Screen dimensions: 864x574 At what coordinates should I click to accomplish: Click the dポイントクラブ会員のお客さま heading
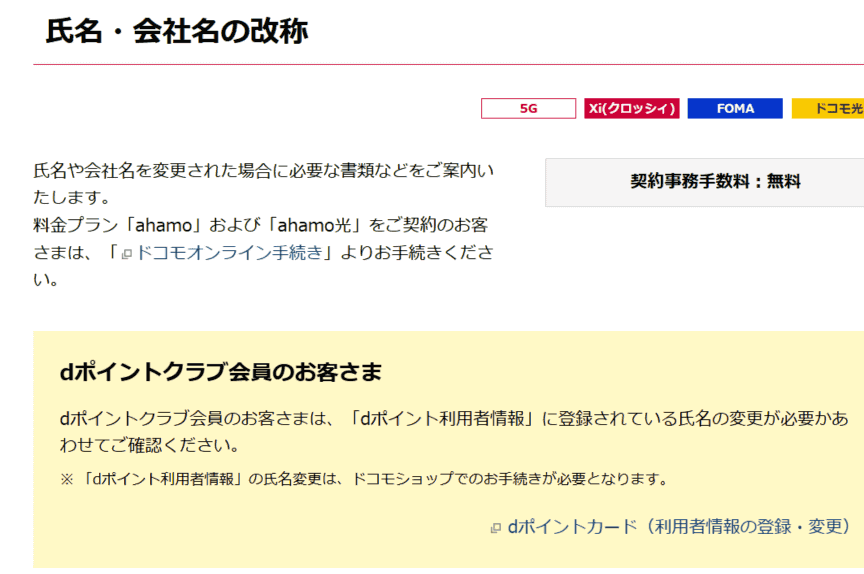coord(221,372)
